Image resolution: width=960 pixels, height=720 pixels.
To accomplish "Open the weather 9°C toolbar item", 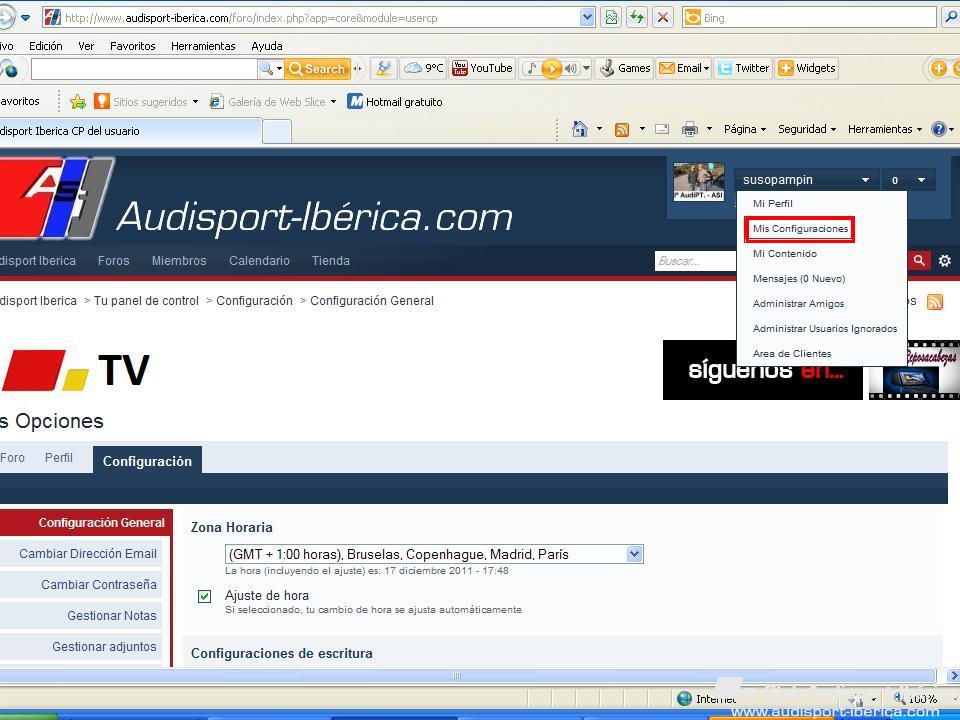I will pos(423,68).
